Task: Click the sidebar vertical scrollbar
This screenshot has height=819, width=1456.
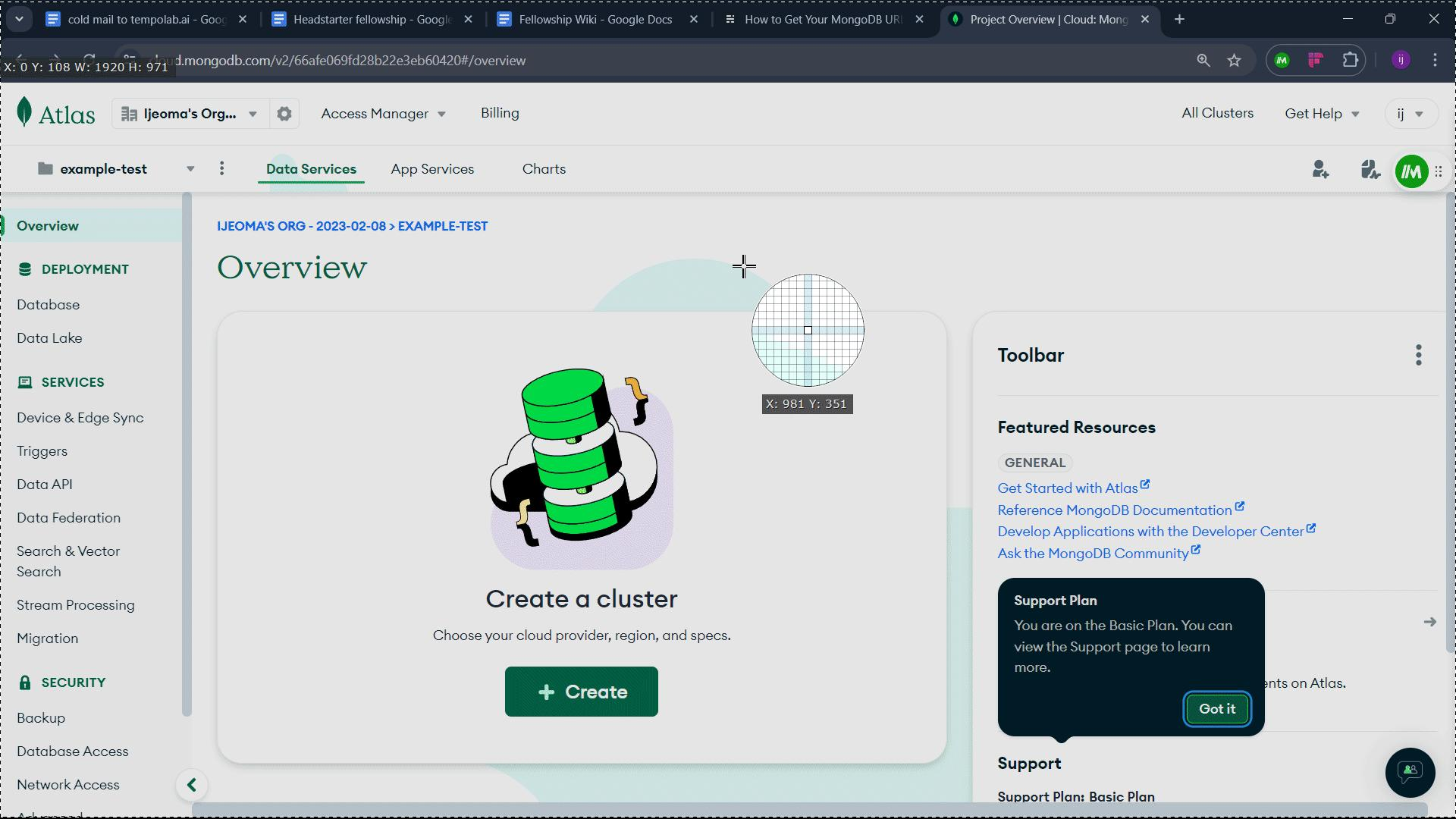Action: coord(187,455)
